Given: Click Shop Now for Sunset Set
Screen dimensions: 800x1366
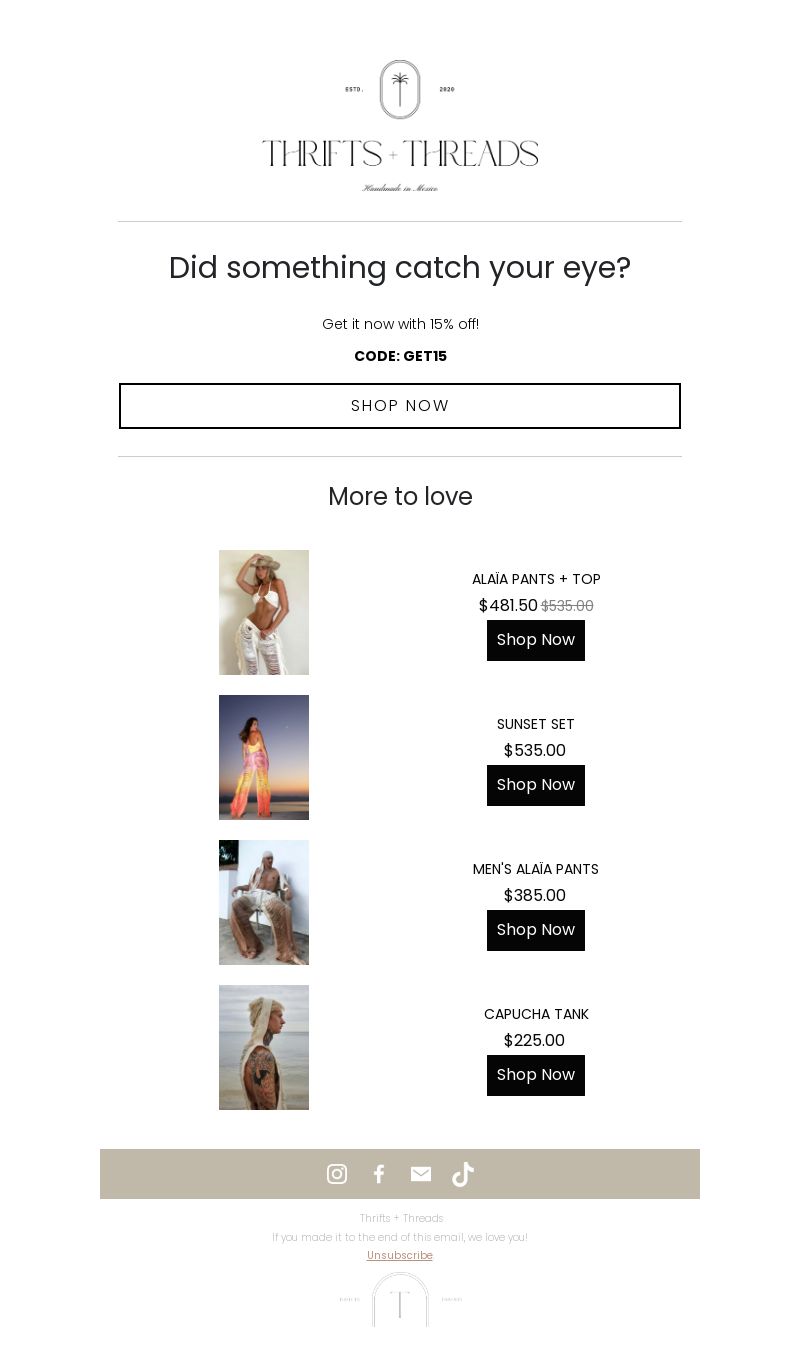Looking at the screenshot, I should click(536, 785).
